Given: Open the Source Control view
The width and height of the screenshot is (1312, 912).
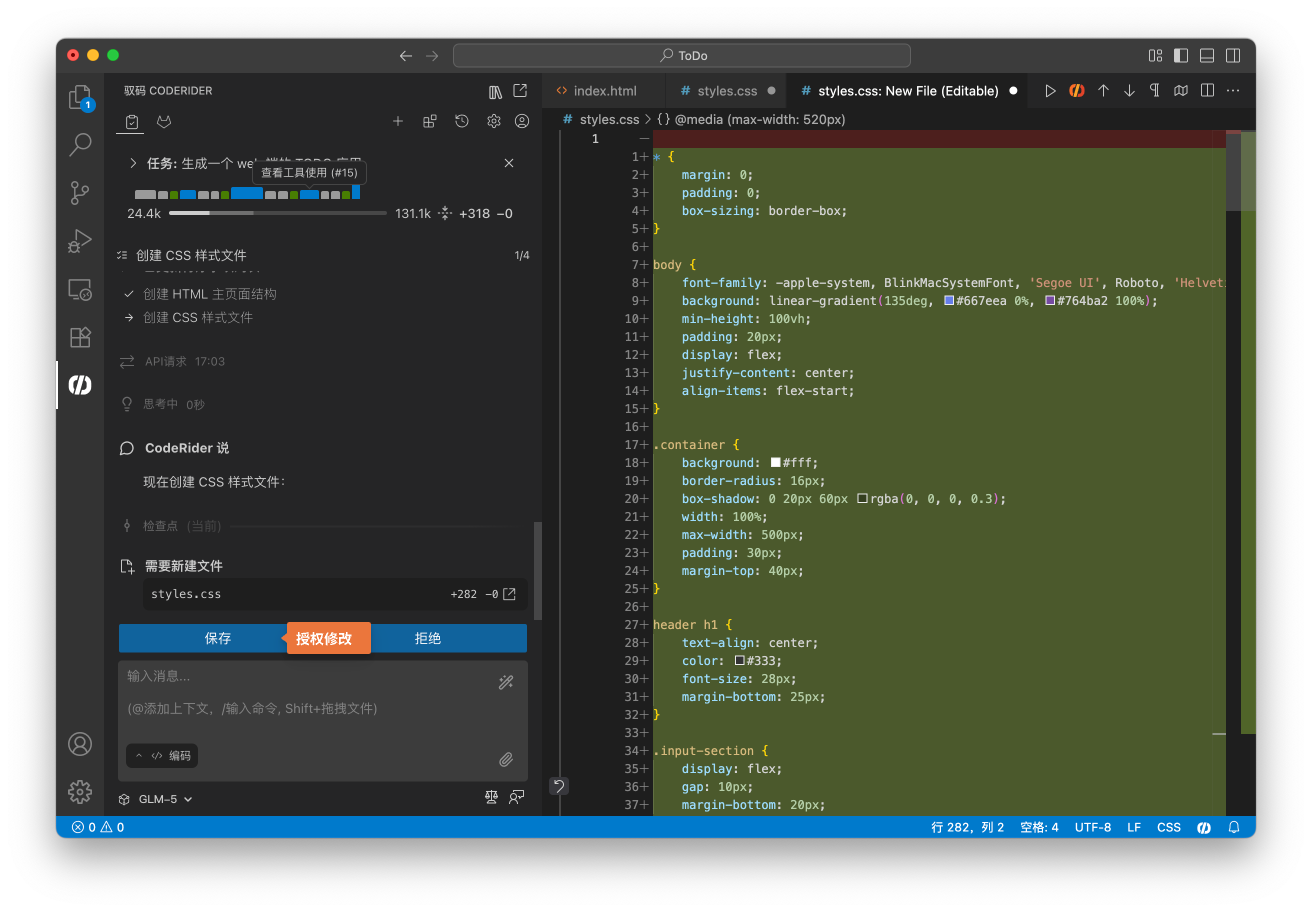Looking at the screenshot, I should (x=80, y=193).
